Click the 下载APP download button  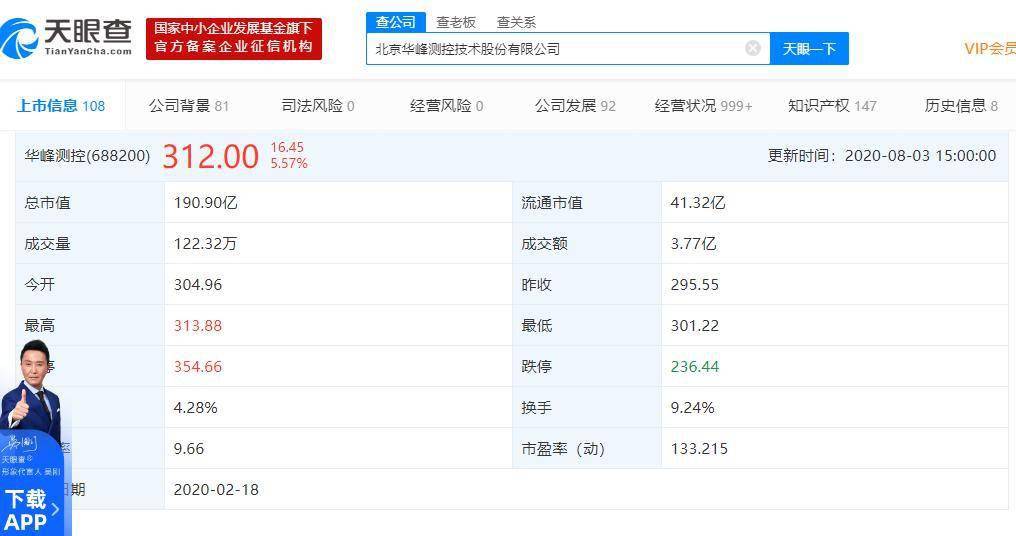(31, 510)
